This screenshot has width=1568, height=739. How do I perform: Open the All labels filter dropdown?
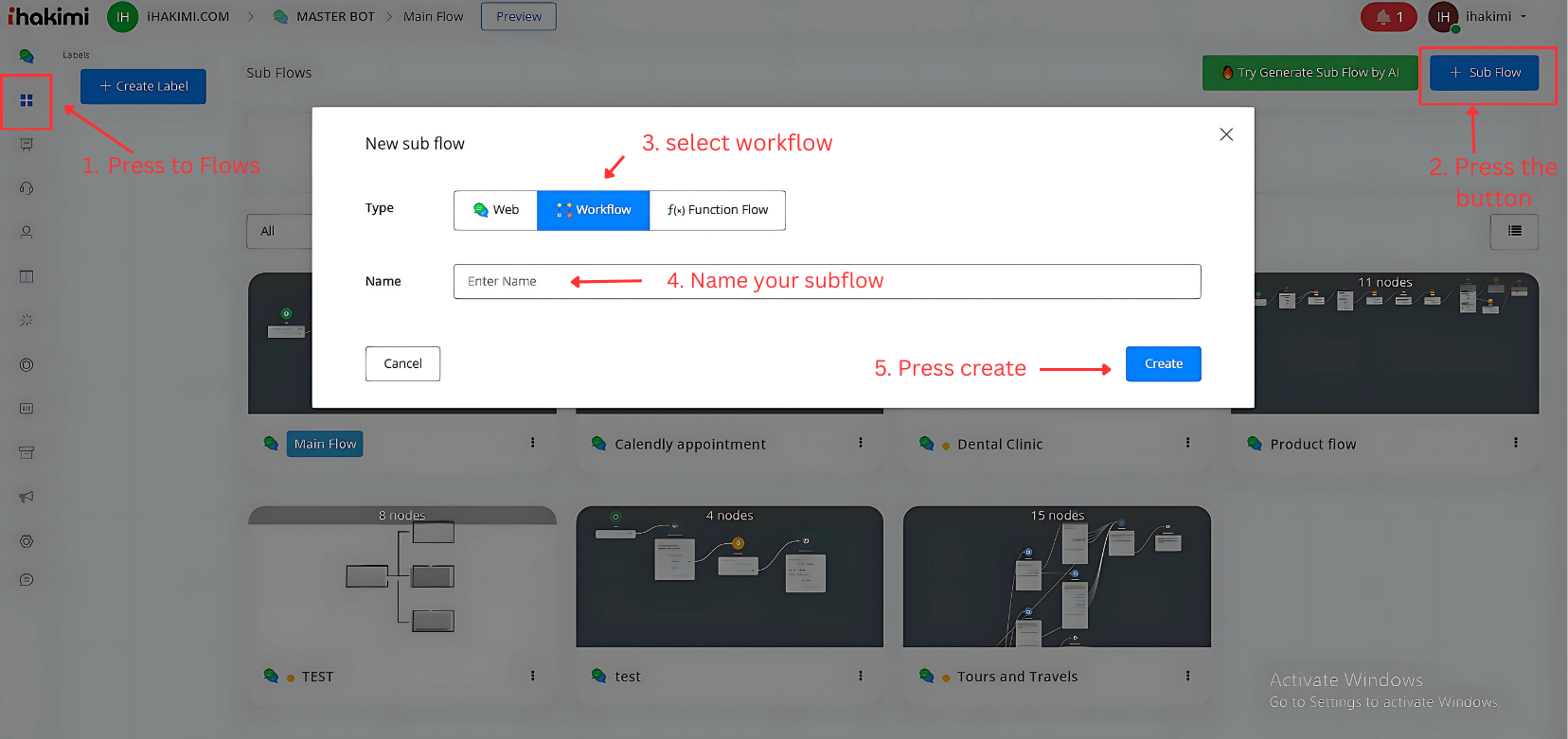(x=278, y=231)
